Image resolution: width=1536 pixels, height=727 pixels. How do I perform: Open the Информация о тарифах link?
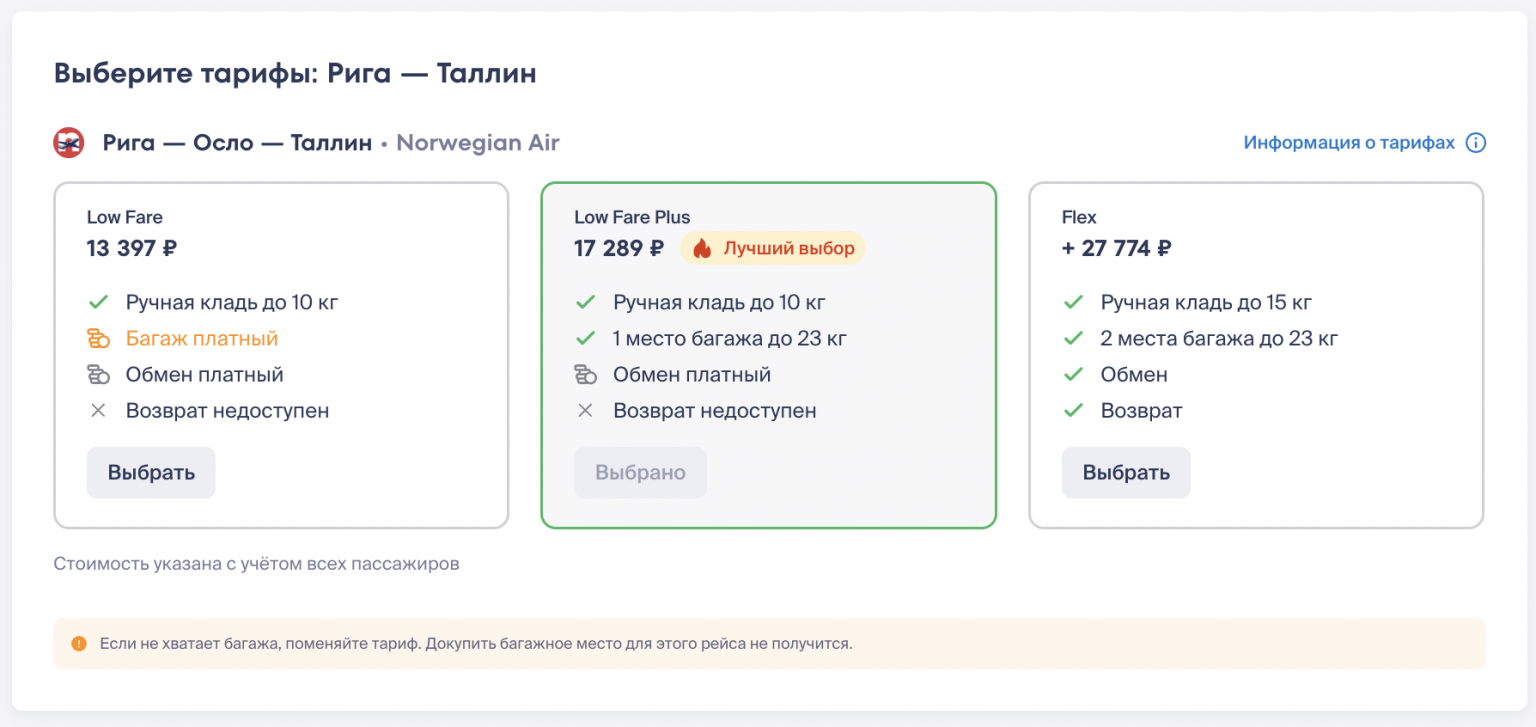[x=1348, y=143]
